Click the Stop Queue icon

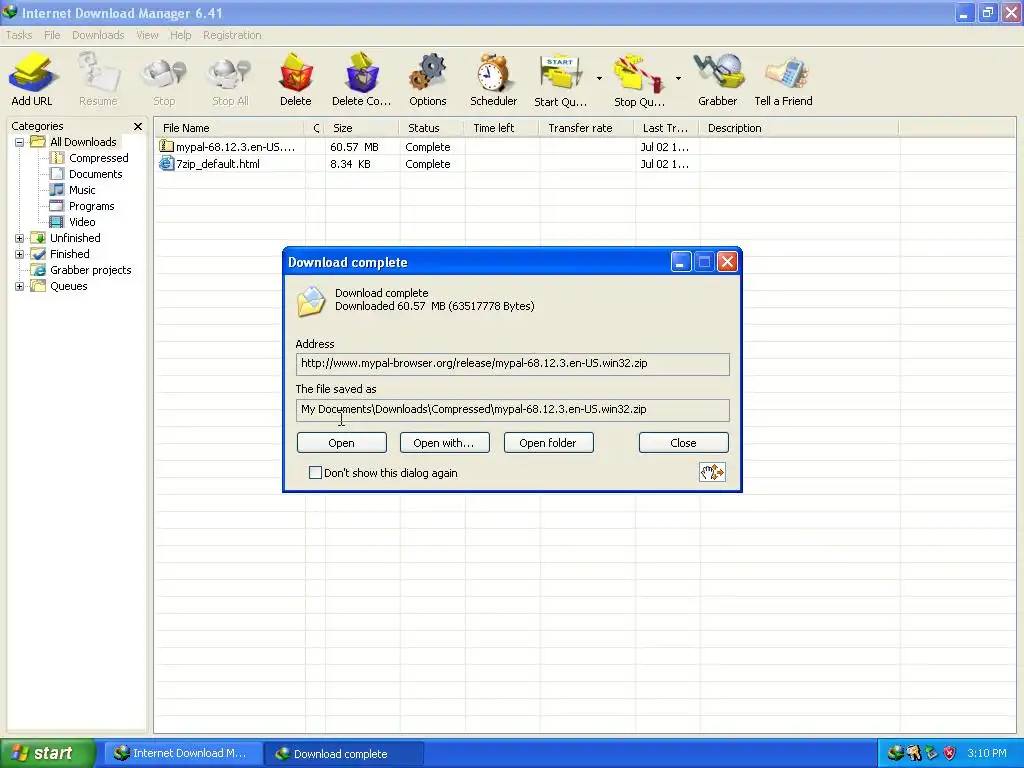639,74
